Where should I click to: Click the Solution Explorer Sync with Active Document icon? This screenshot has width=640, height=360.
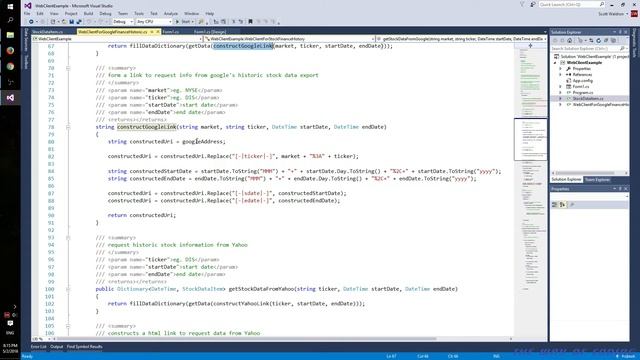pos(591,40)
